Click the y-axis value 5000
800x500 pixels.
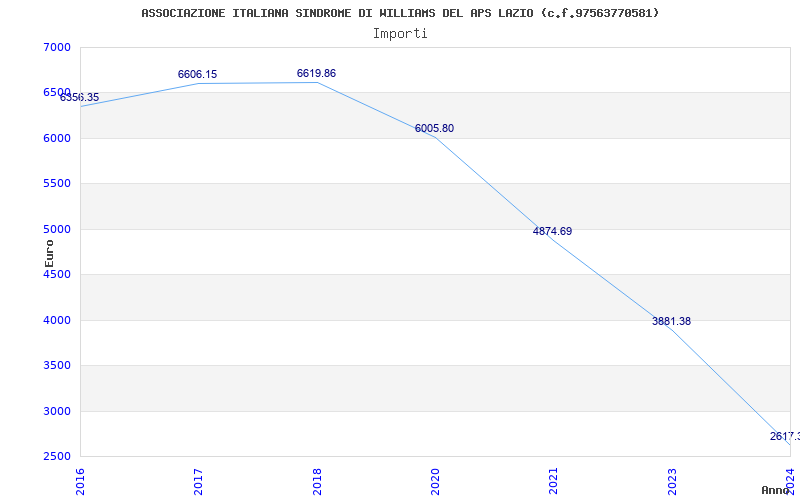click(57, 229)
